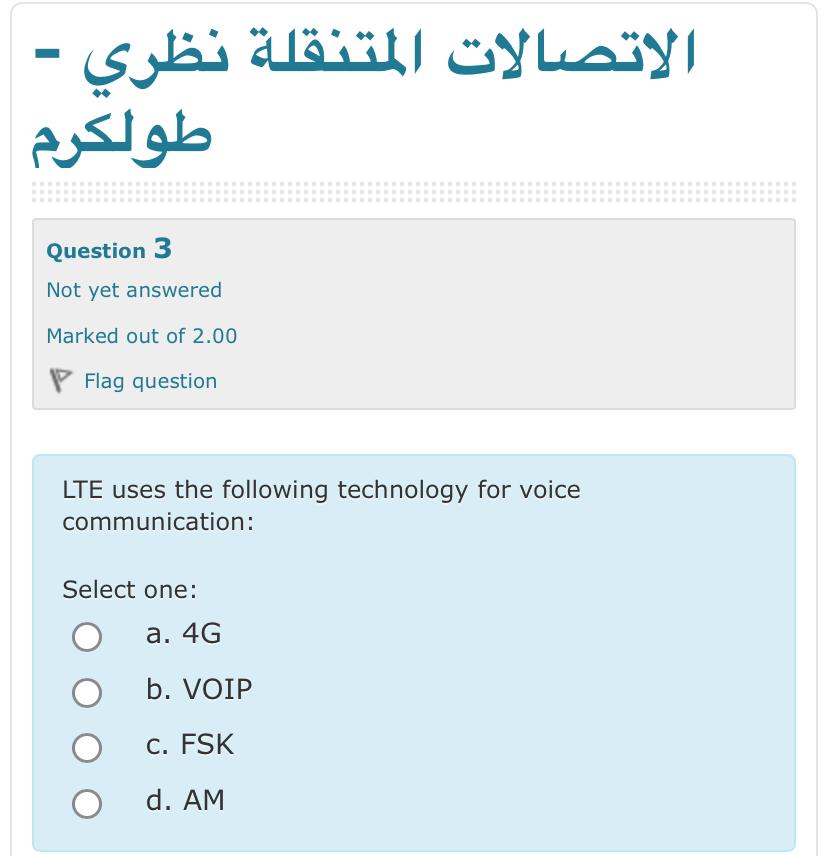The width and height of the screenshot is (828, 856).
Task: Click the label text b. VOIP
Action: coord(198,690)
